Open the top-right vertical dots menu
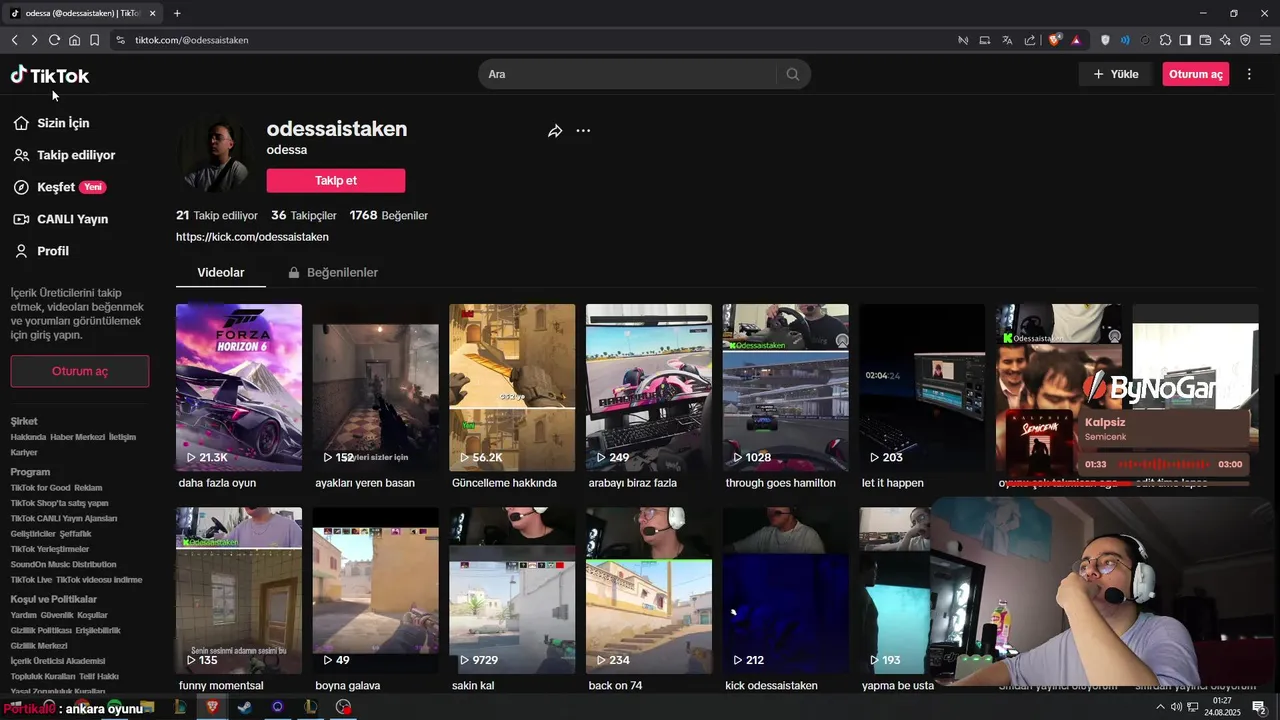This screenshot has height=720, width=1280. [1249, 74]
